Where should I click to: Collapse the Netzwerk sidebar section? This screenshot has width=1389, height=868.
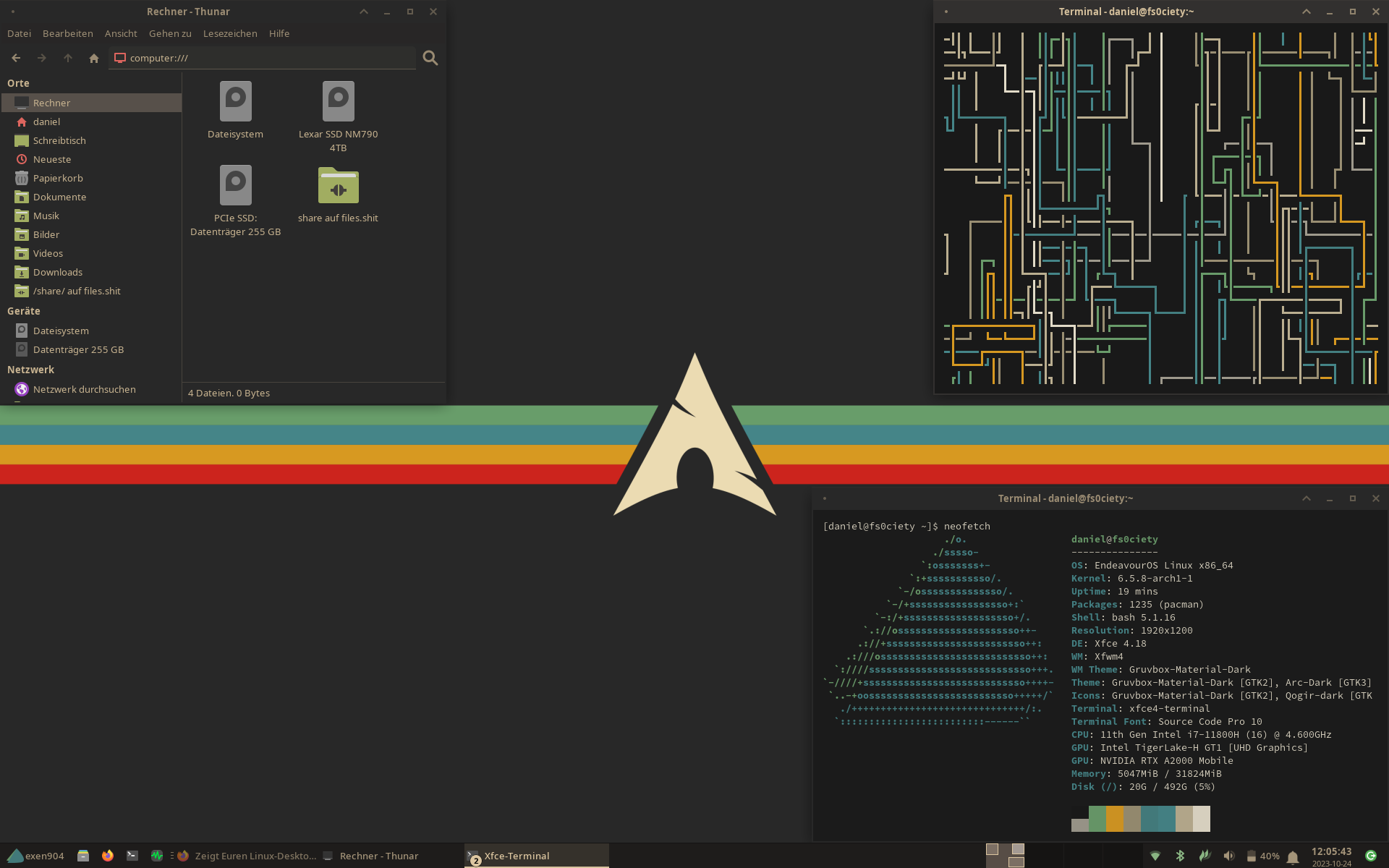pos(30,370)
